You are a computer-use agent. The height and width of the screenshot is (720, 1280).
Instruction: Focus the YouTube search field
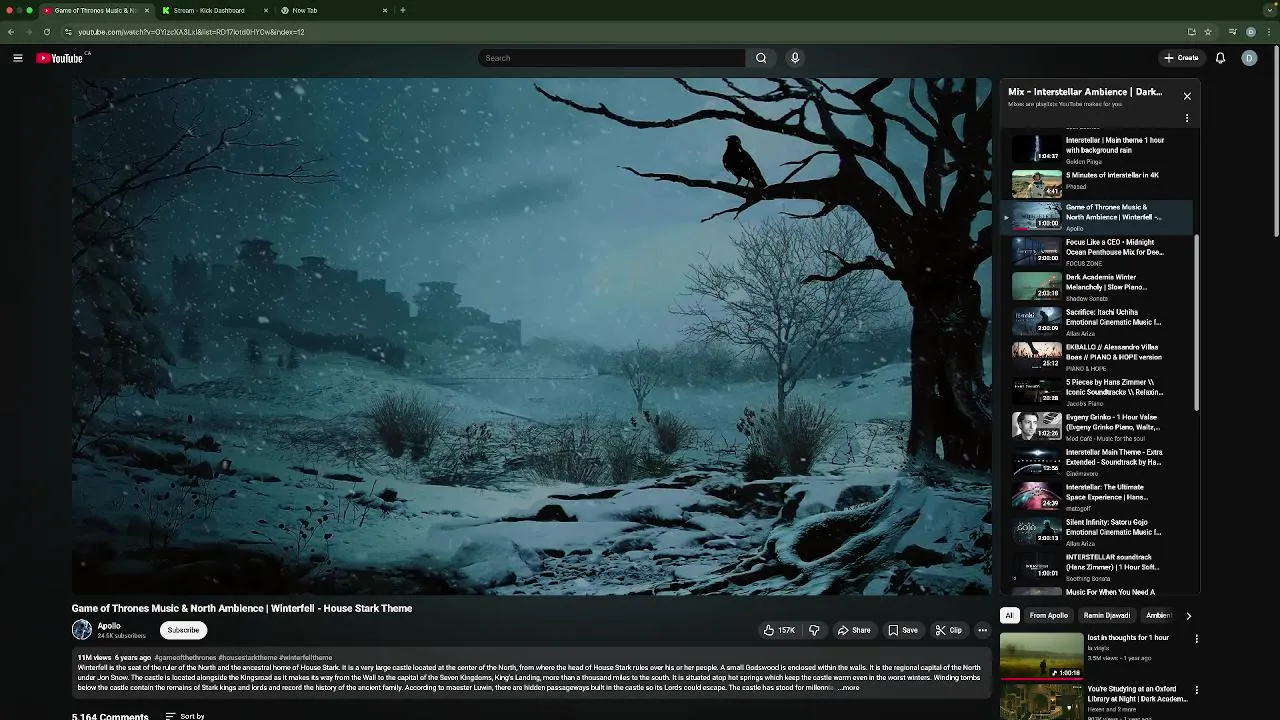tap(612, 58)
